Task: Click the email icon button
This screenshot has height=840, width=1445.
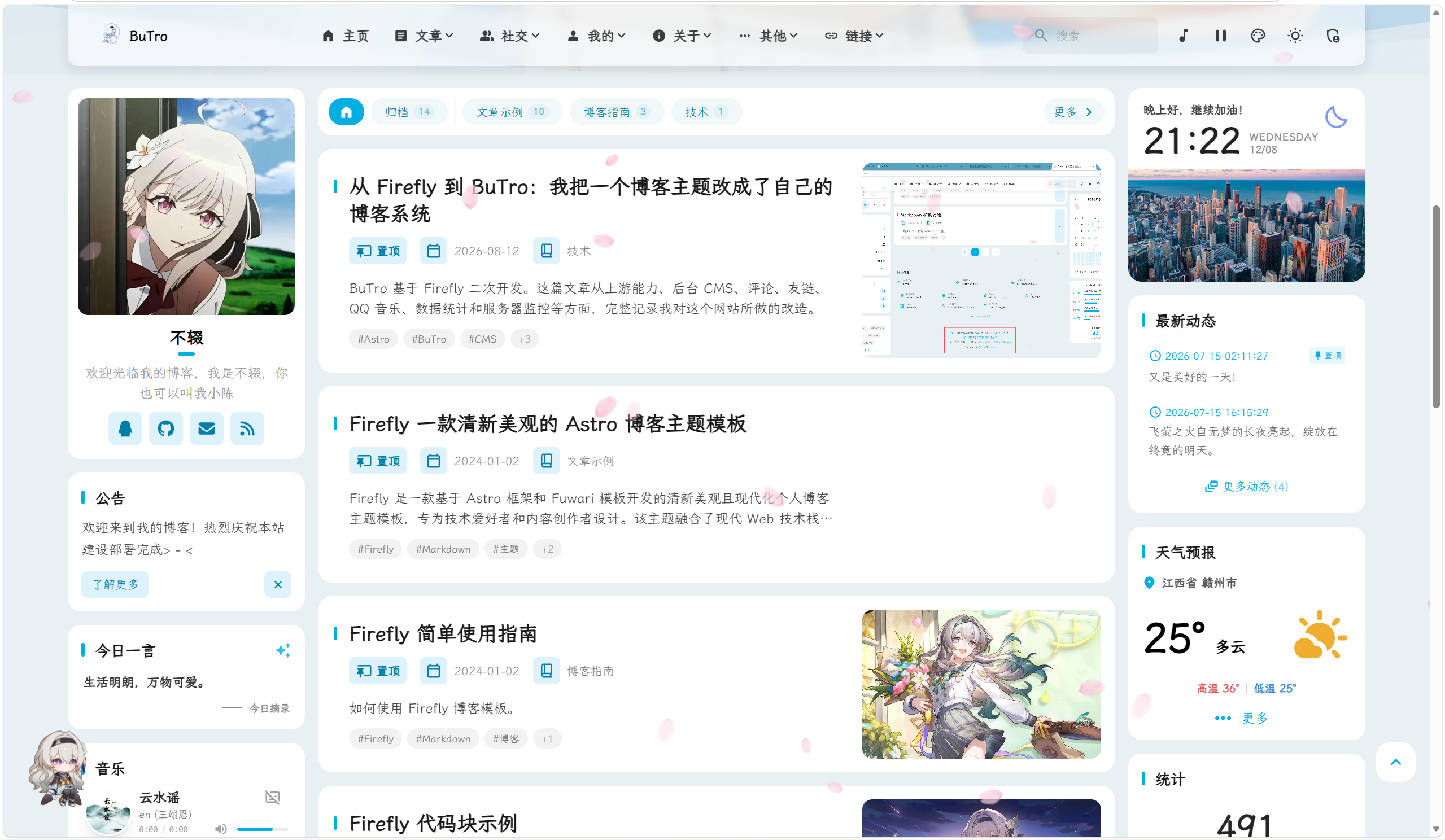Action: pos(207,428)
